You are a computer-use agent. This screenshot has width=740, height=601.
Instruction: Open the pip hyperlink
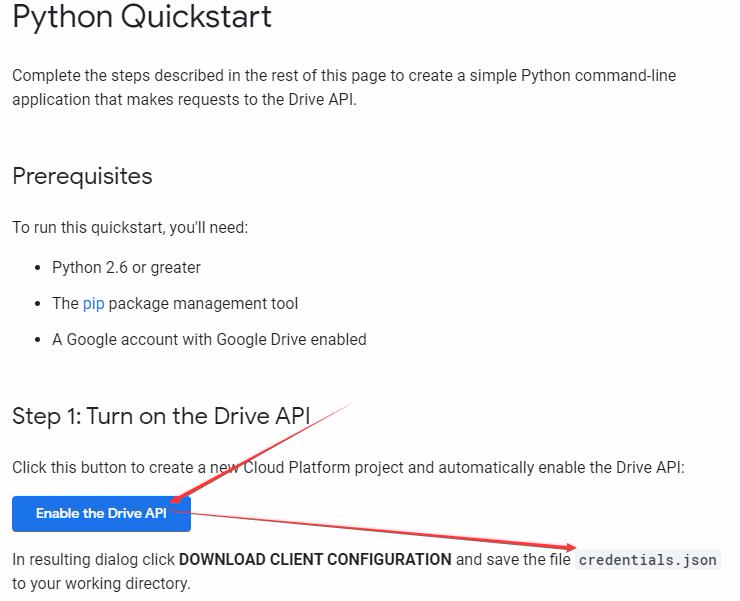[93, 303]
